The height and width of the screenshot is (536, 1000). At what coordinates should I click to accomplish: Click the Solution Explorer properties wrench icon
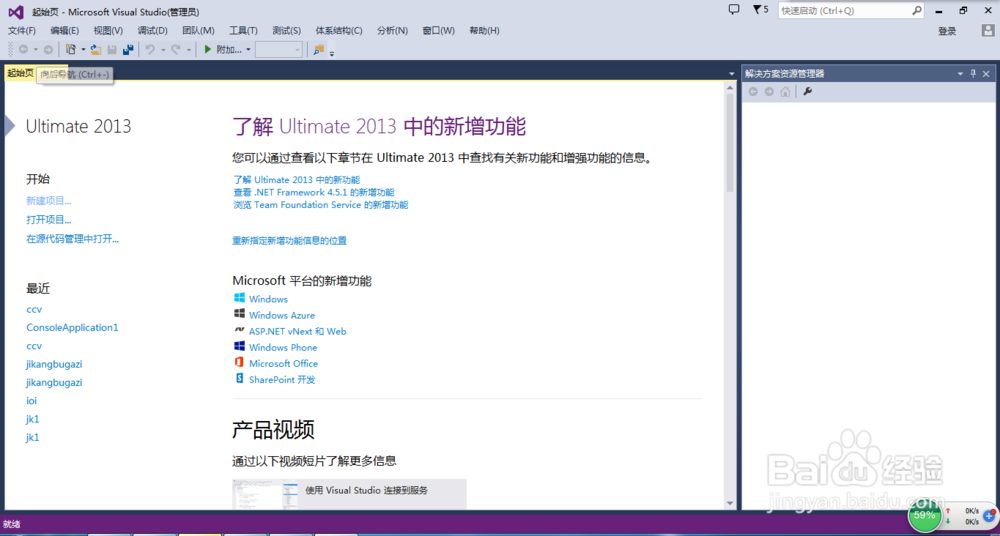pos(807,92)
